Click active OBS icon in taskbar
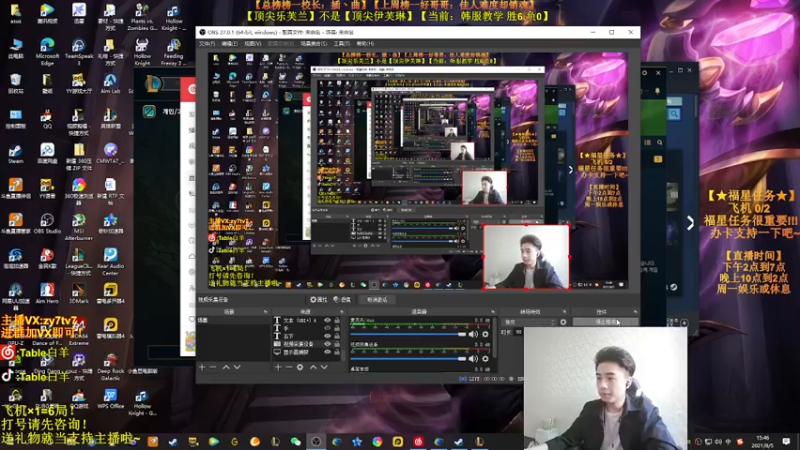 pos(316,441)
